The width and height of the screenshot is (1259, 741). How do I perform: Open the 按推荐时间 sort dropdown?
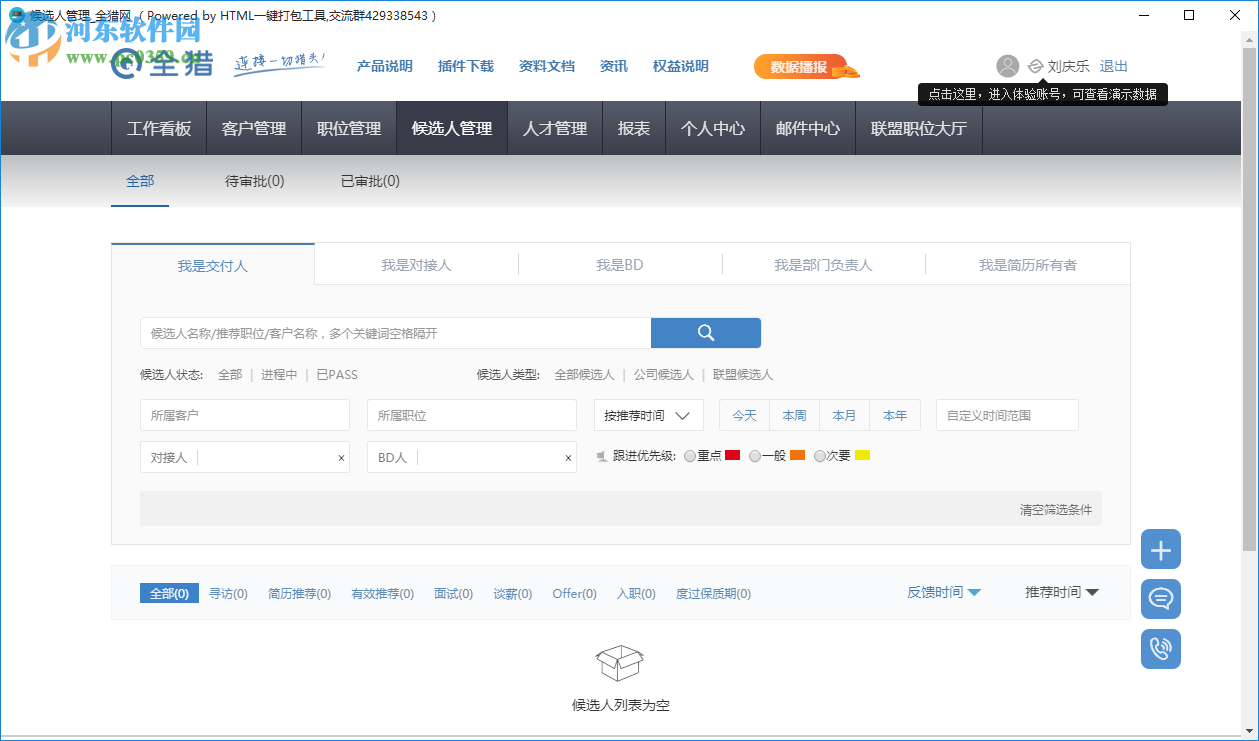pyautogui.click(x=648, y=414)
